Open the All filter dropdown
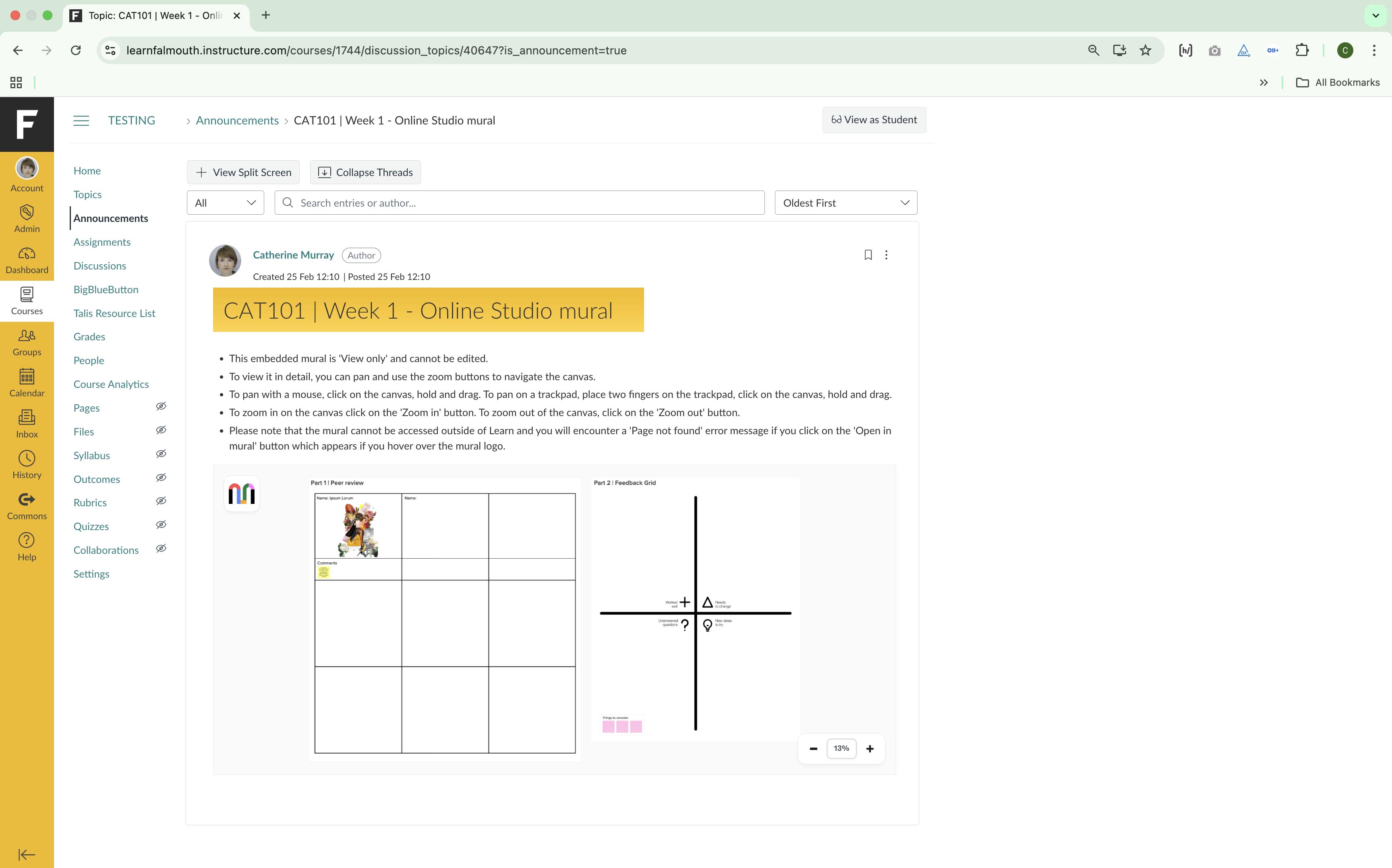Screen dimensions: 1392x868 coord(225,203)
